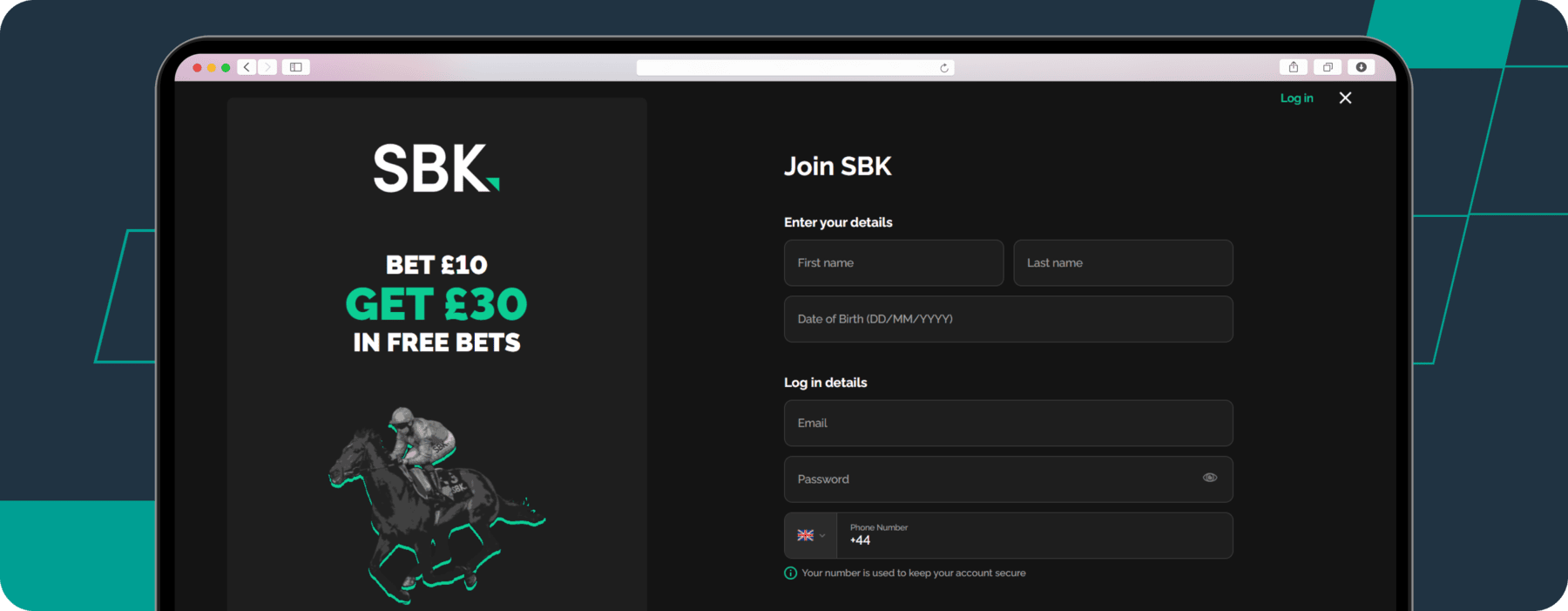The image size is (1568, 611).
Task: Reload the page with the refresh icon
Action: tap(944, 68)
